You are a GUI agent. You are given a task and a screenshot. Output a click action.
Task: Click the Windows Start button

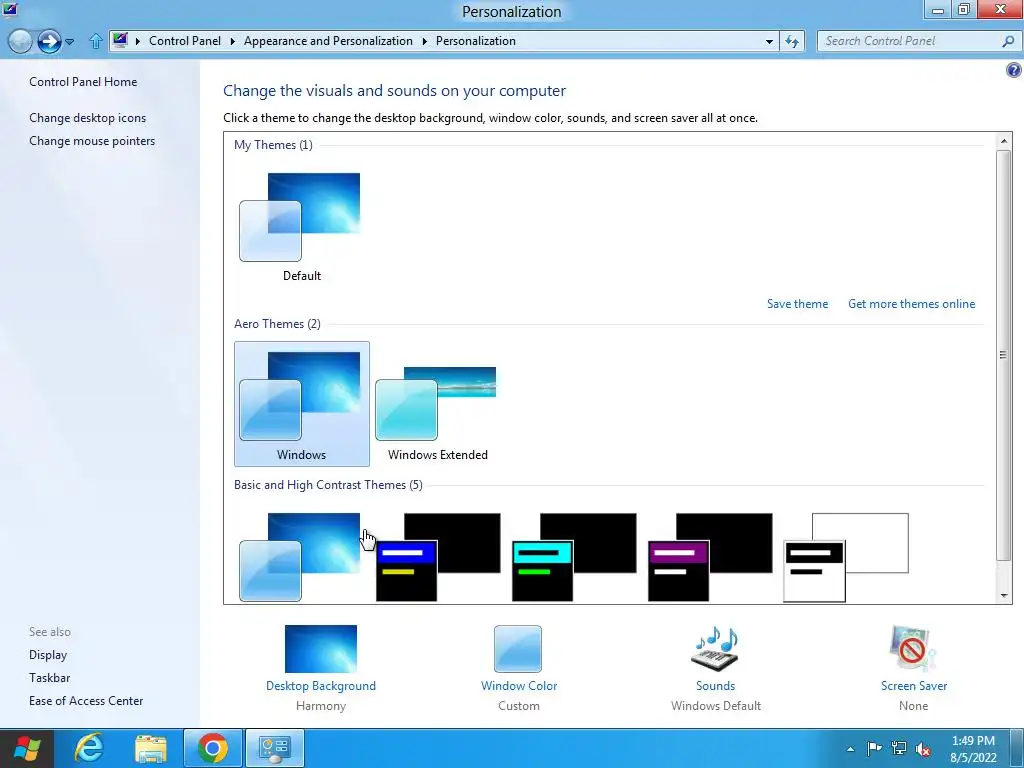pyautogui.click(x=27, y=748)
